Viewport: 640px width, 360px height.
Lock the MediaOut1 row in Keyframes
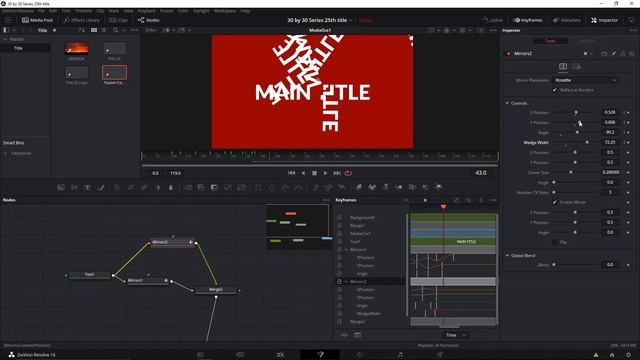(339, 233)
